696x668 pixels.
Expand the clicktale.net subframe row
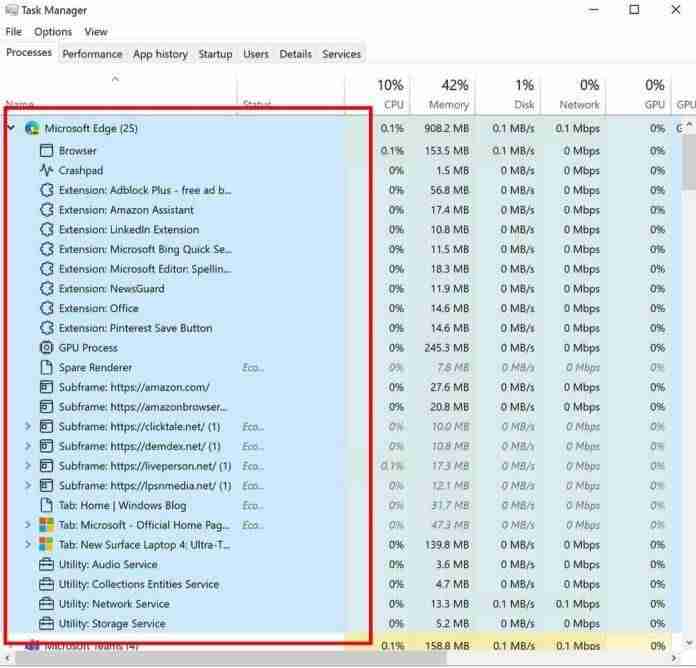point(28,427)
